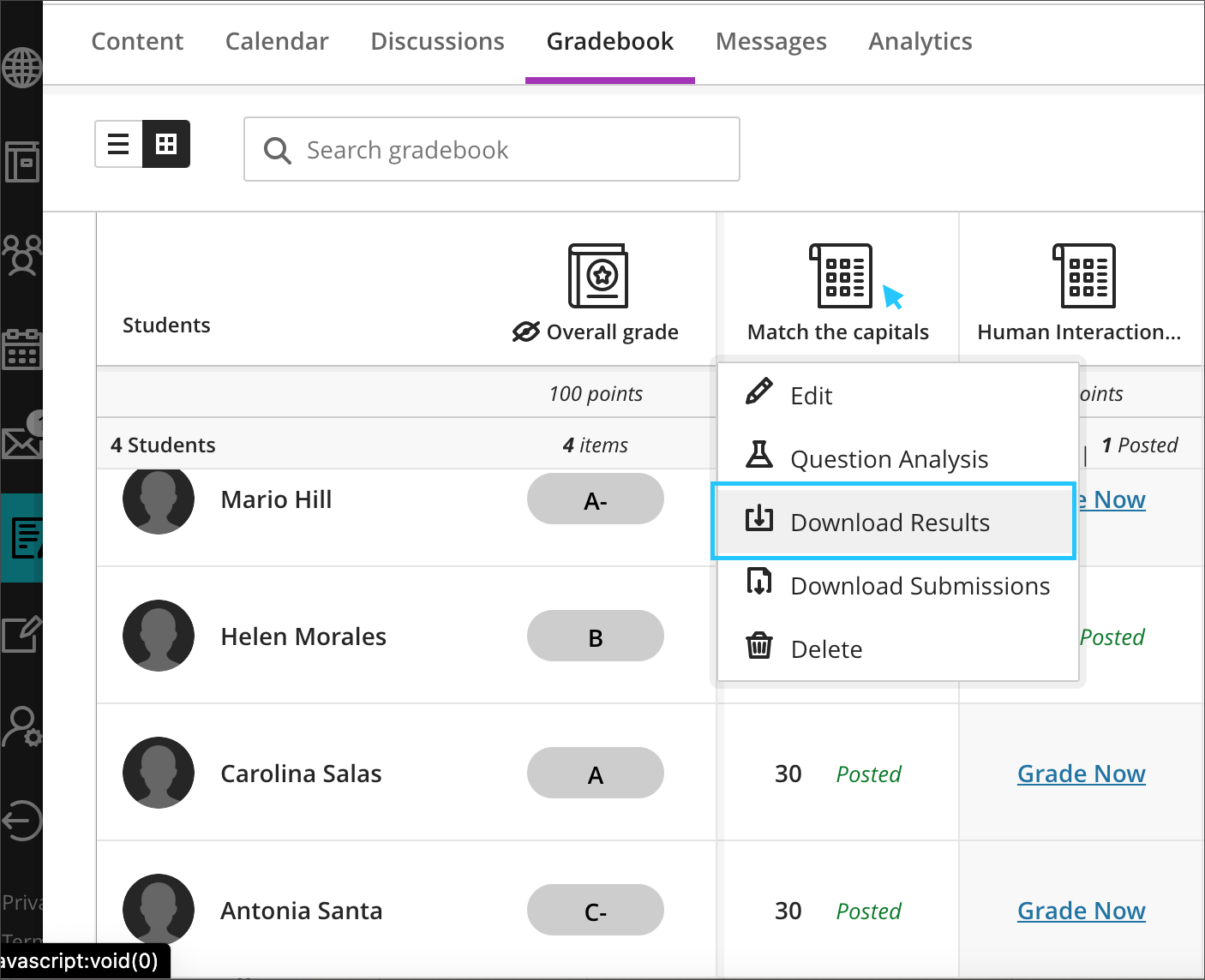
Task: Click Grade Now for Antonia Santa
Action: [1081, 910]
